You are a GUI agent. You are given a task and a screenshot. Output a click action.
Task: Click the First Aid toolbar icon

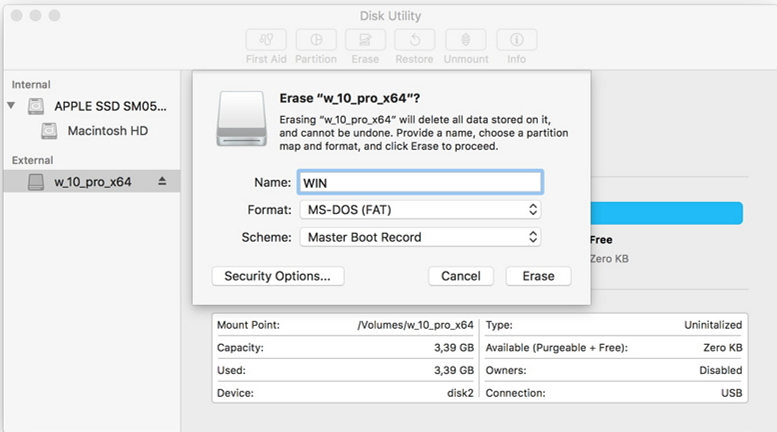tap(266, 40)
